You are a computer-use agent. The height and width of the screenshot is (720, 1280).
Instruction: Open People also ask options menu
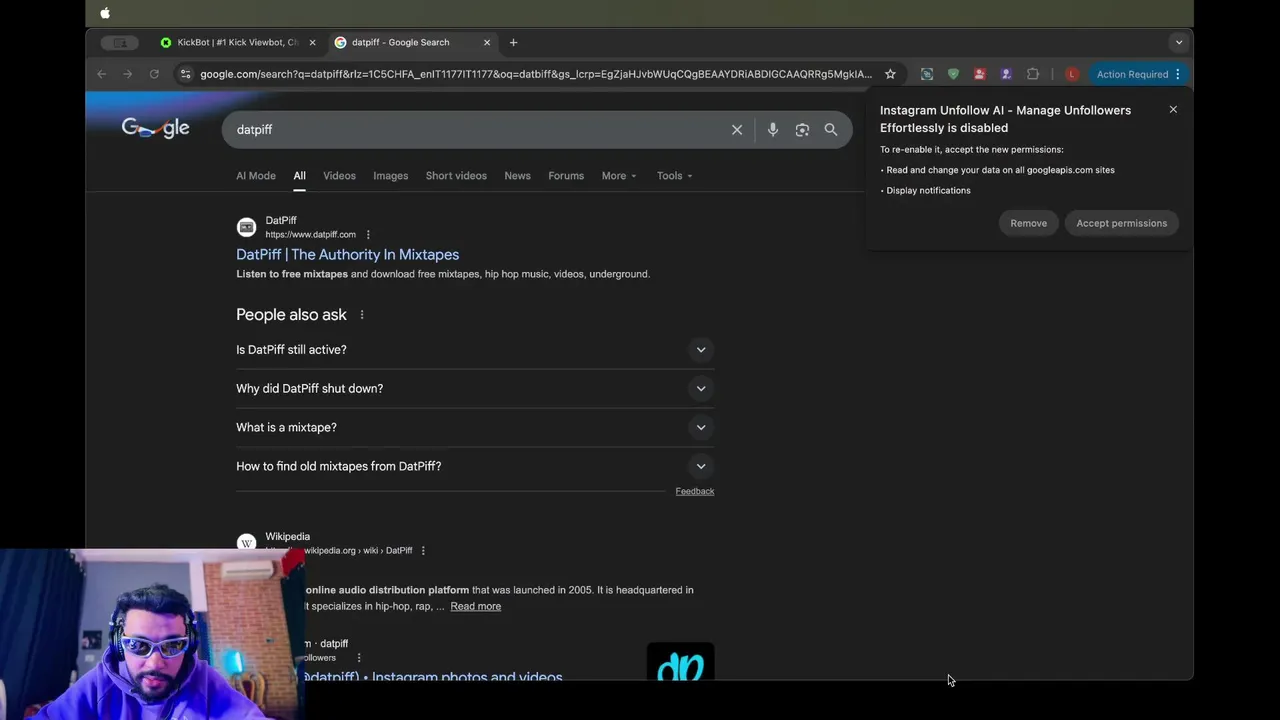(362, 315)
